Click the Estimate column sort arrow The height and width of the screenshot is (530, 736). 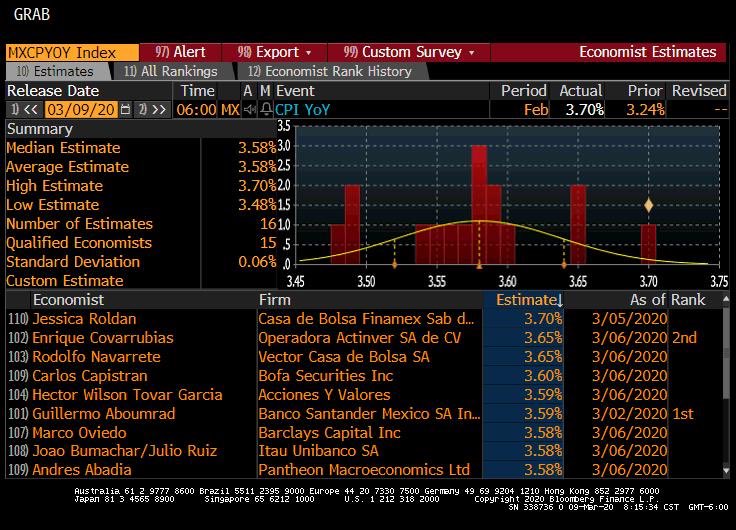pyautogui.click(x=560, y=300)
